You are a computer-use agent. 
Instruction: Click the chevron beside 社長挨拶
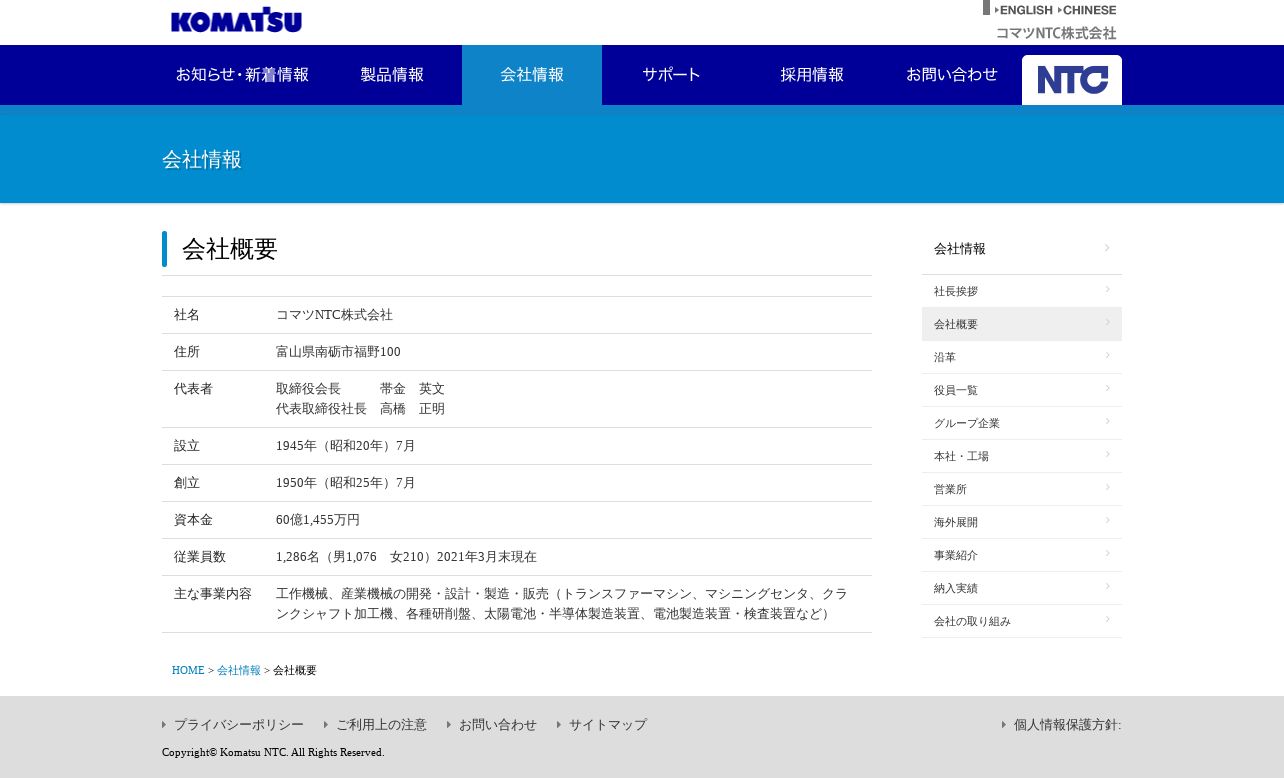1107,289
